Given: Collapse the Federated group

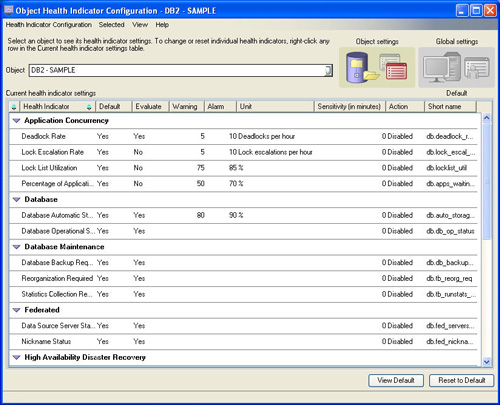Looking at the screenshot, I should [16, 310].
